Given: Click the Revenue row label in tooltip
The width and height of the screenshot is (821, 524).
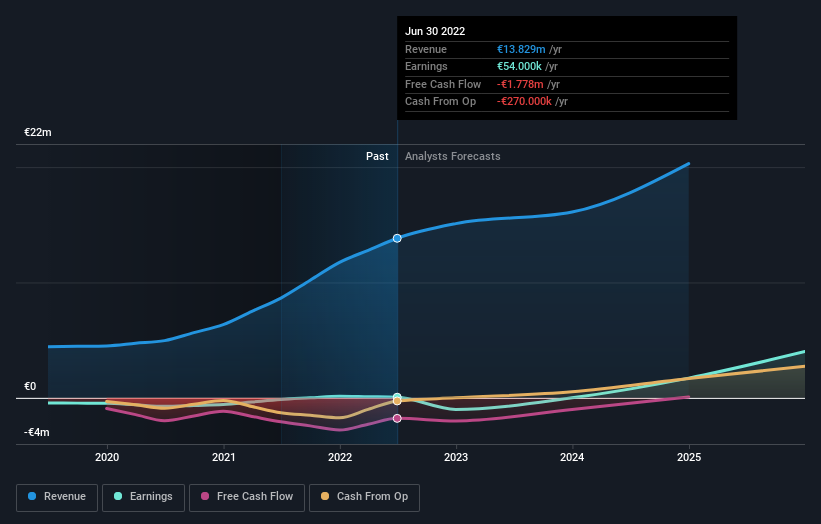Looking at the screenshot, I should [426, 49].
